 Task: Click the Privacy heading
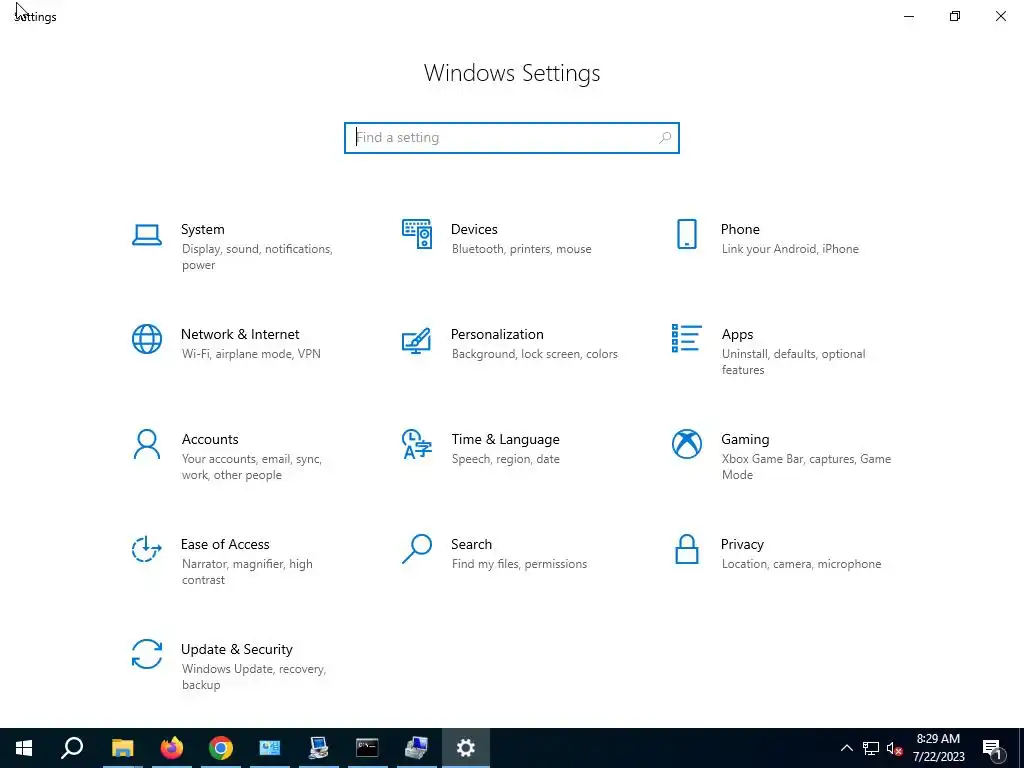pos(742,545)
